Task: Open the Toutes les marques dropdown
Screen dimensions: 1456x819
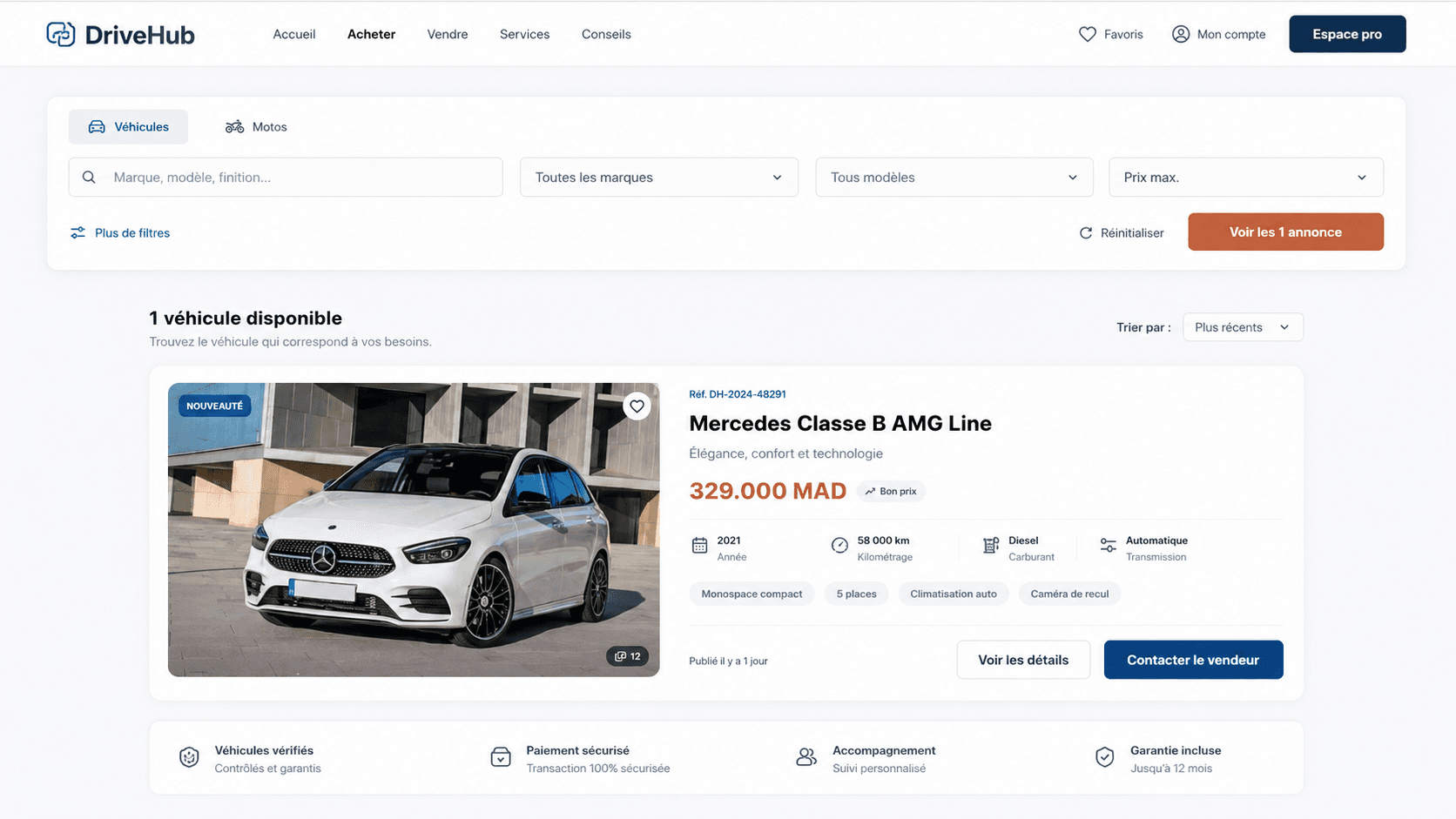Action: [659, 177]
